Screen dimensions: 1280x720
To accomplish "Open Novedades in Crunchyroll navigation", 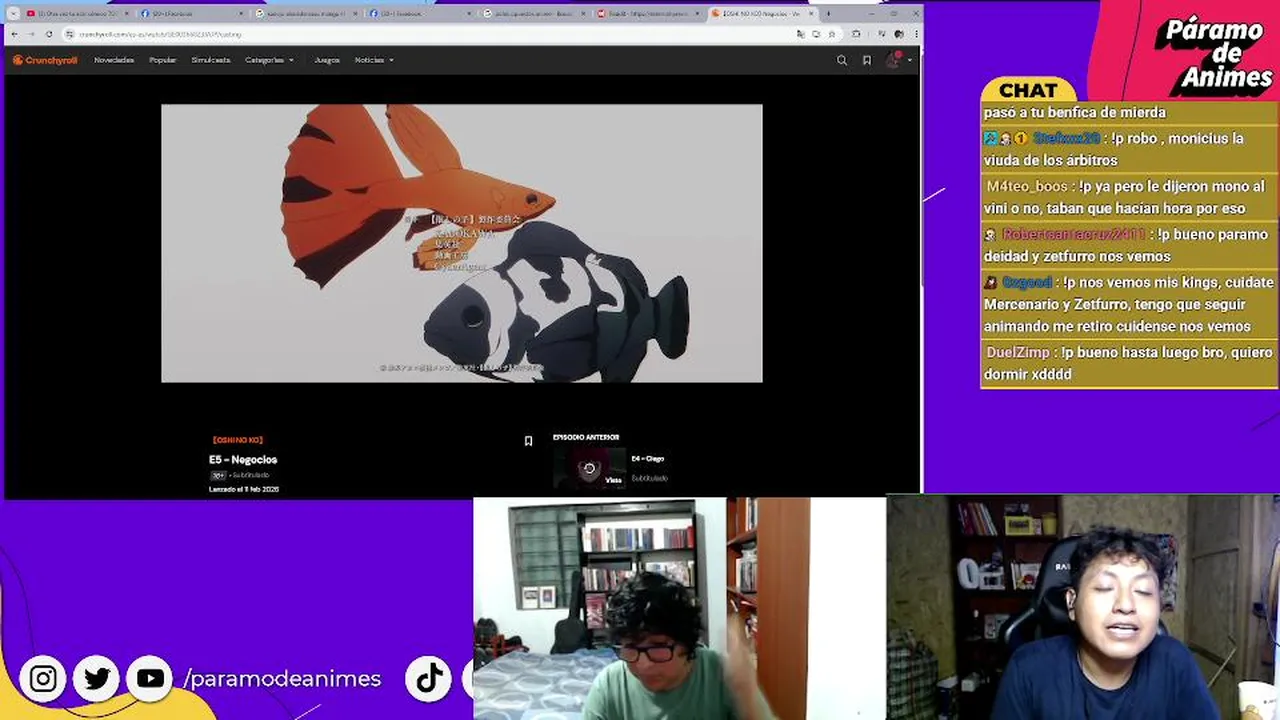I will [x=114, y=60].
